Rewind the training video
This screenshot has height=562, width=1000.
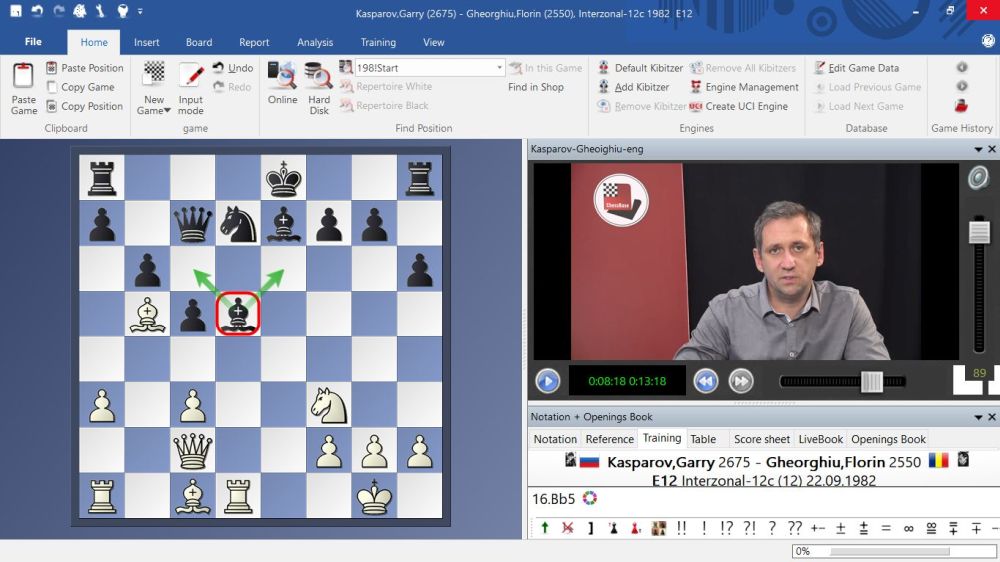tap(706, 381)
